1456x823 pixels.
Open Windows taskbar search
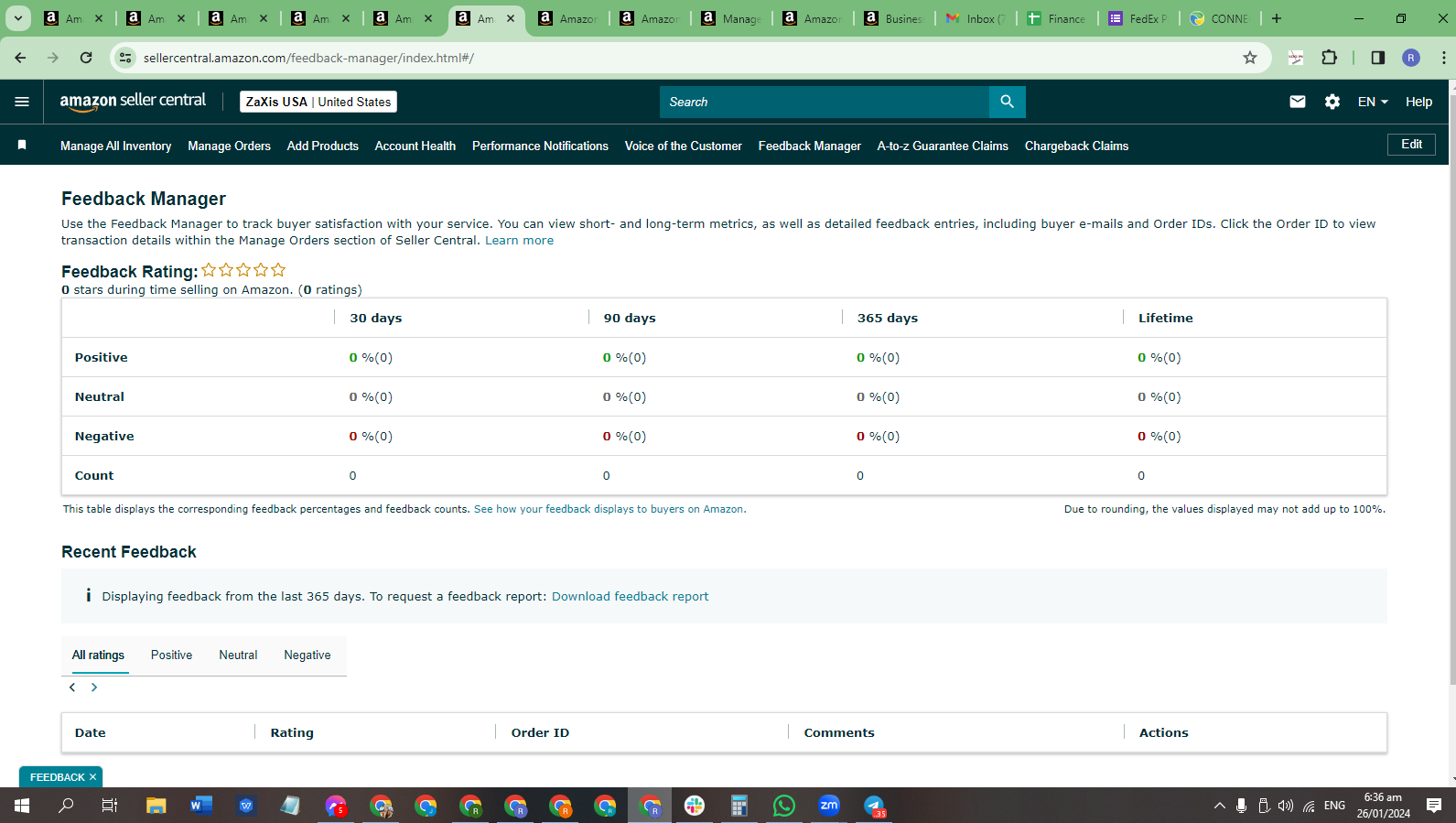point(67,806)
